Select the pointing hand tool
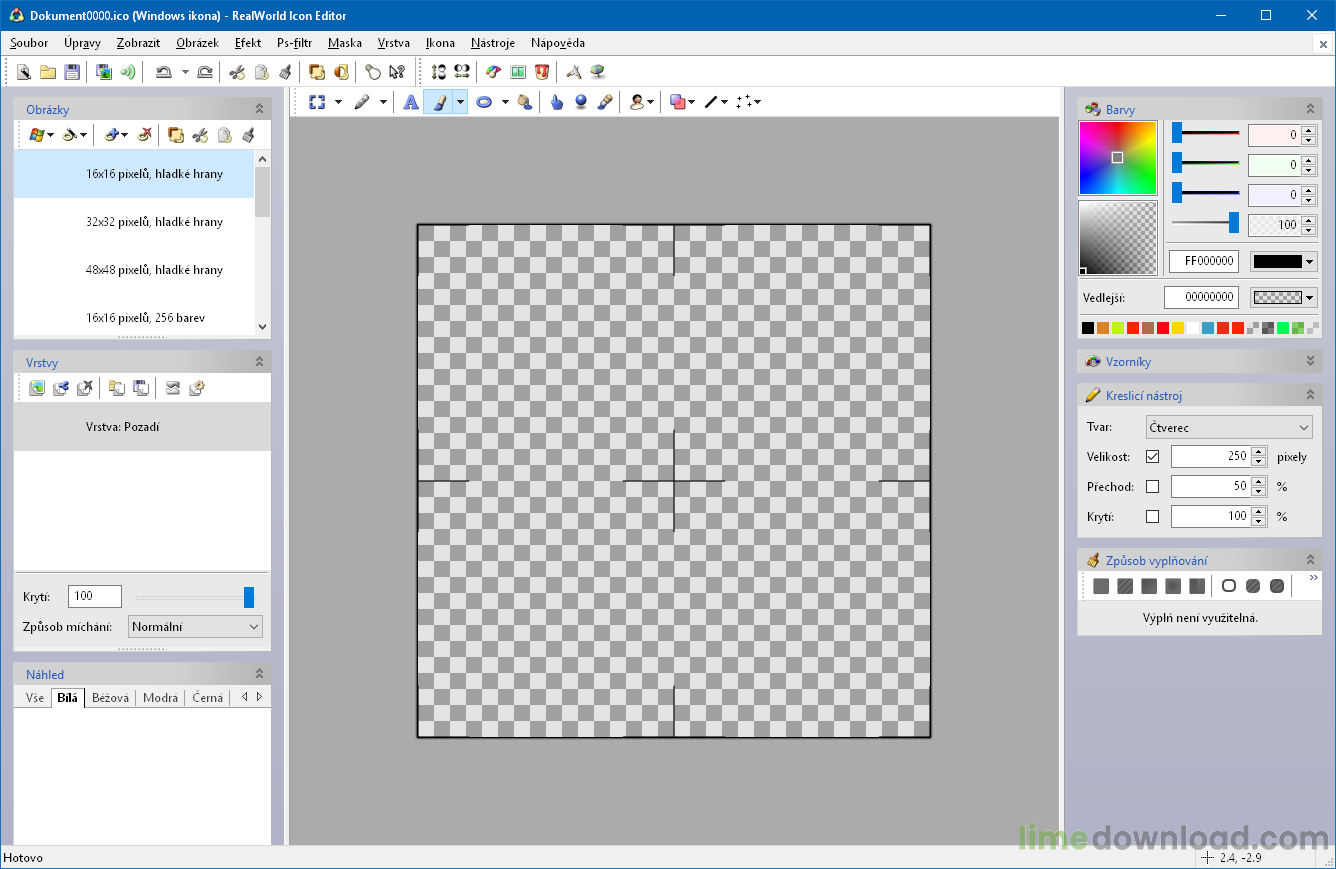 (557, 102)
